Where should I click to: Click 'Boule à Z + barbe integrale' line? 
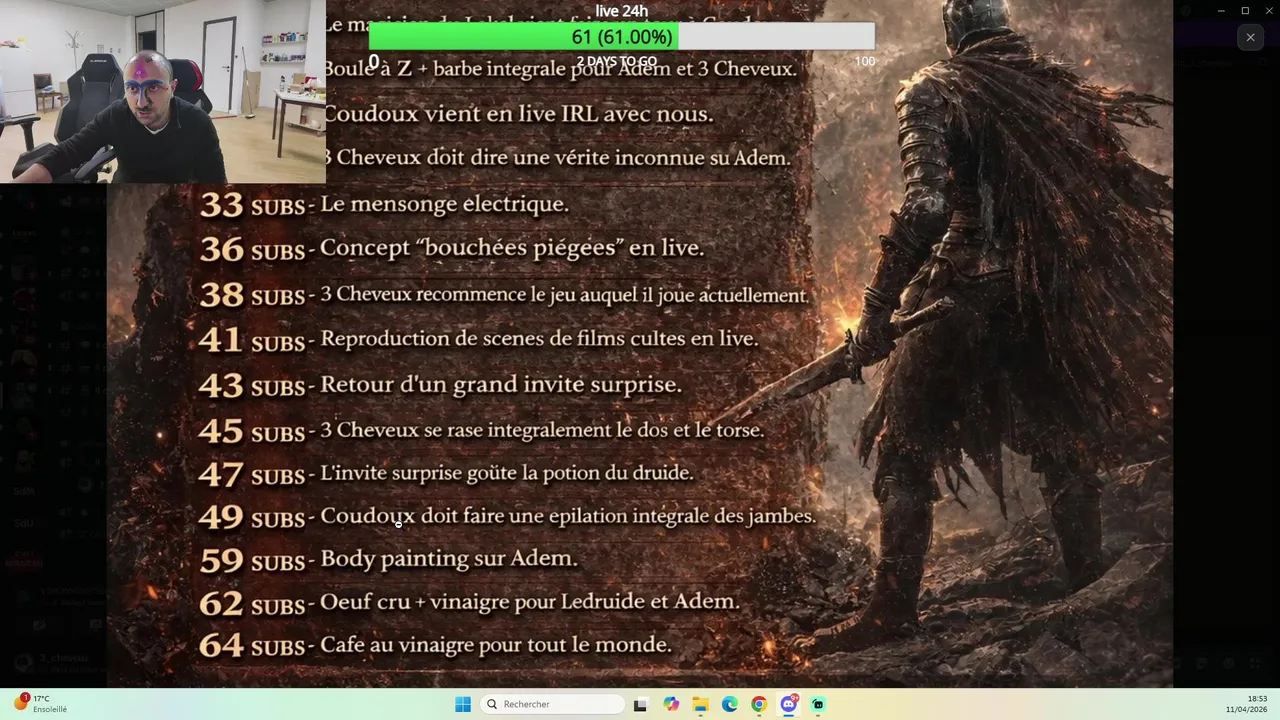[561, 69]
